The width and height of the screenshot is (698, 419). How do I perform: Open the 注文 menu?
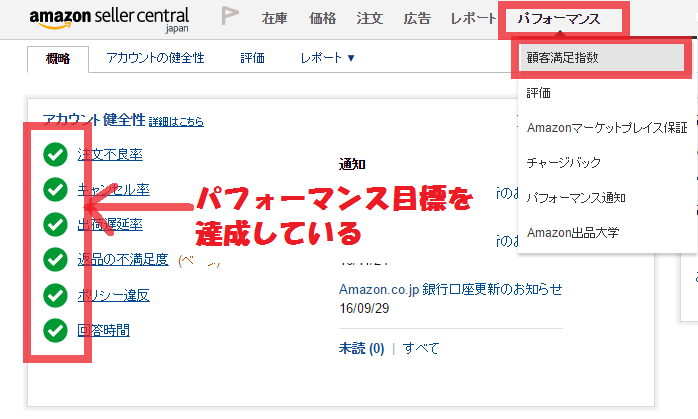click(x=369, y=18)
